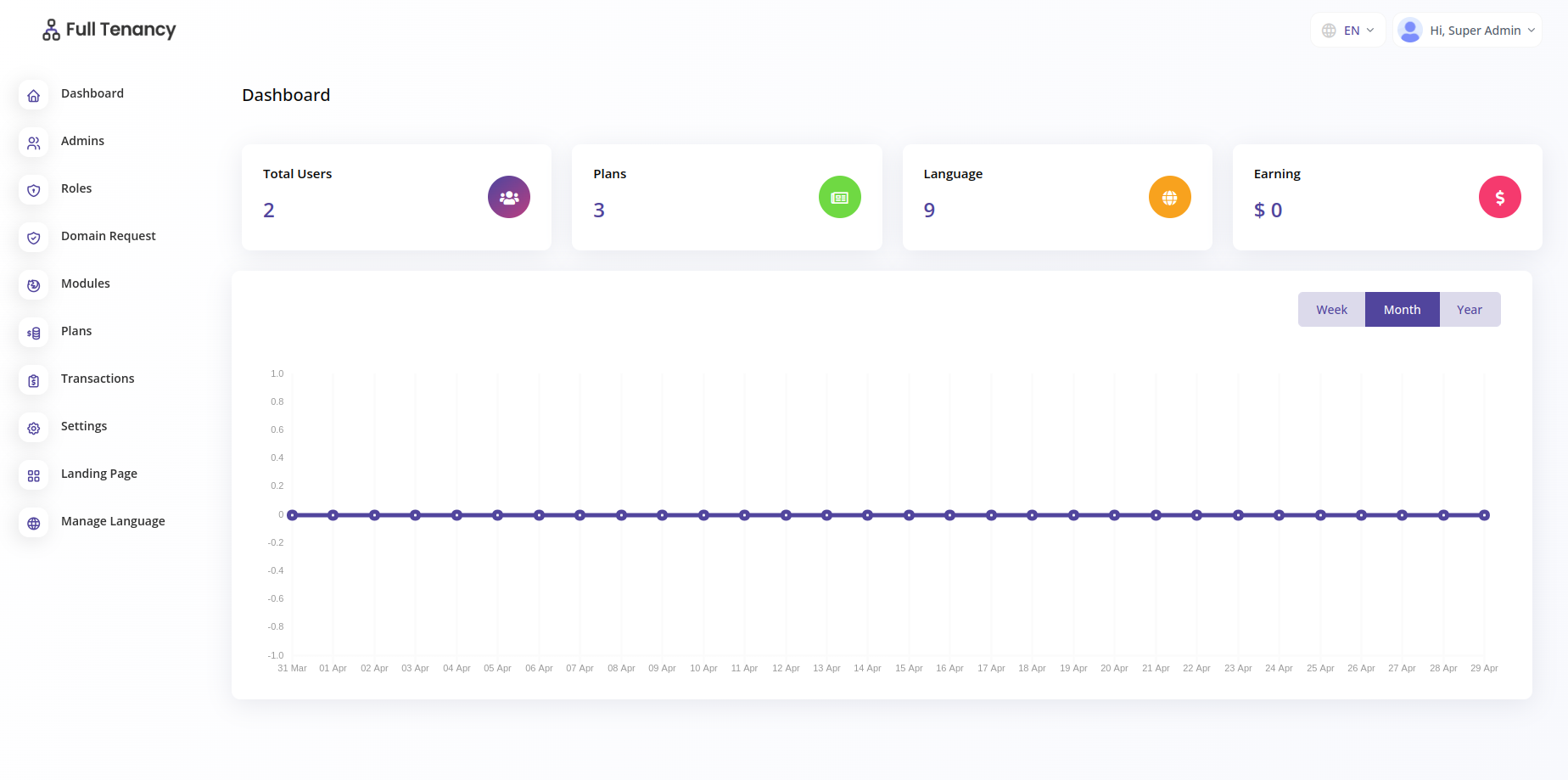Open Roles via the shield icon
The image size is (1568, 780).
point(33,190)
